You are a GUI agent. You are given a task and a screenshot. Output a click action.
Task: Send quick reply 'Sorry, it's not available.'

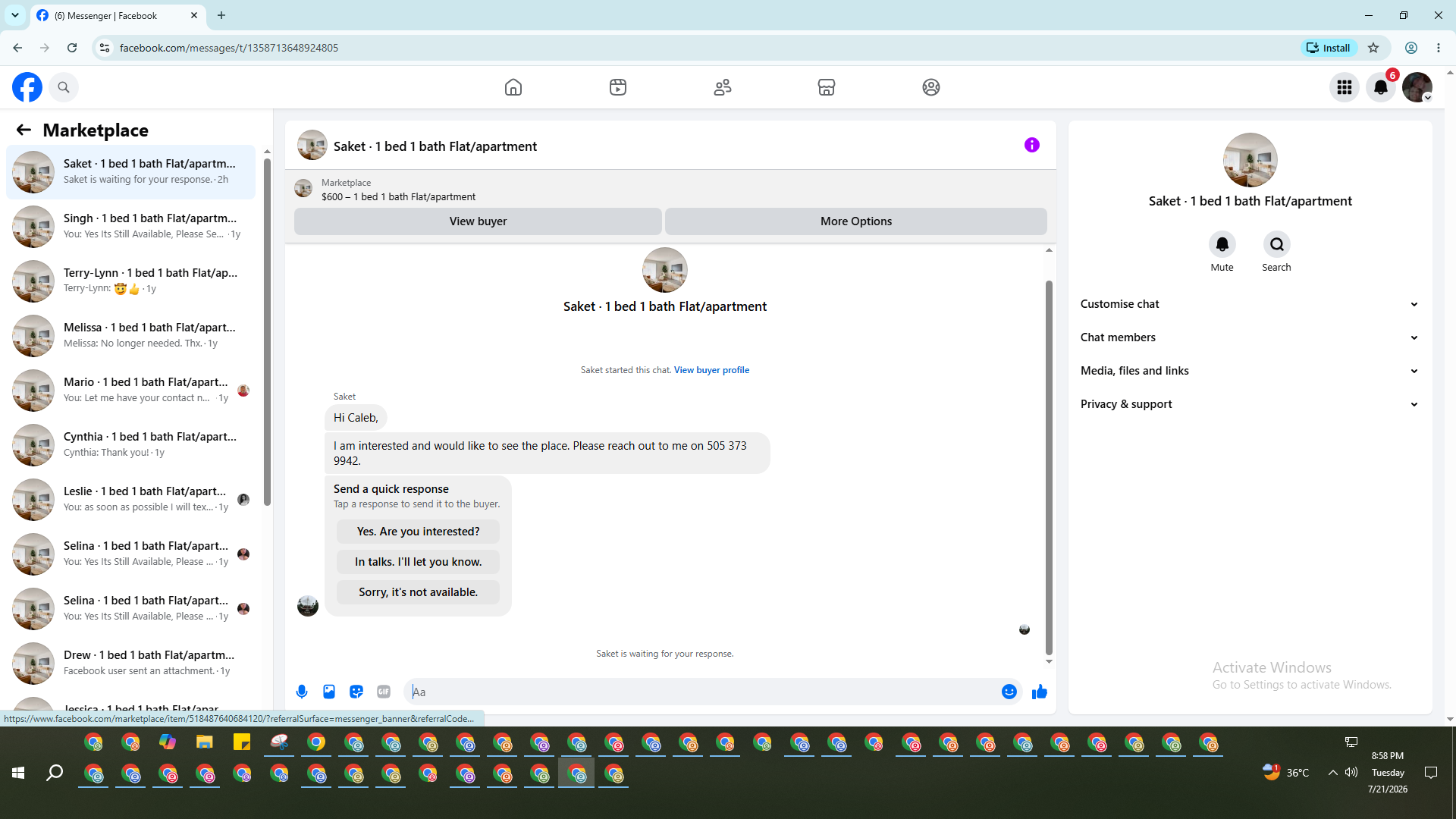(x=418, y=592)
